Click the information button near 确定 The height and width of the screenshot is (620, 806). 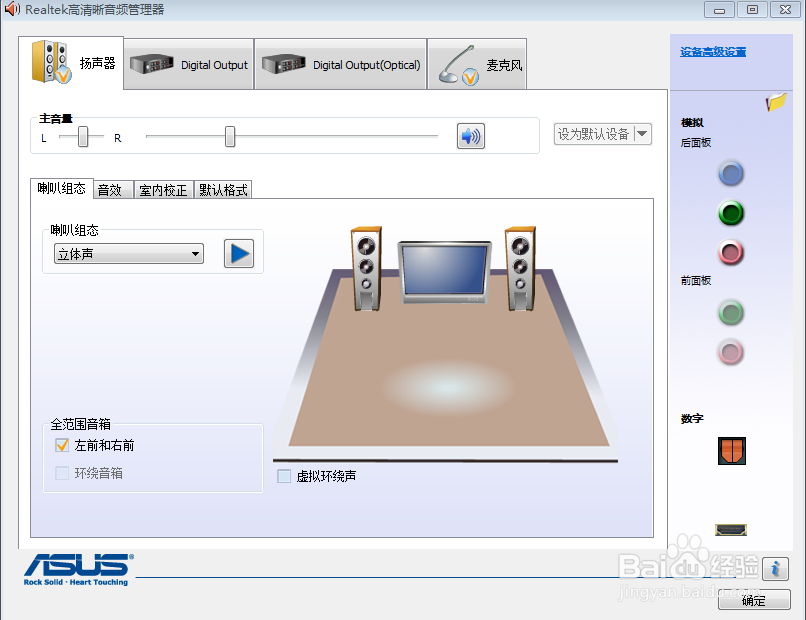pyautogui.click(x=776, y=569)
